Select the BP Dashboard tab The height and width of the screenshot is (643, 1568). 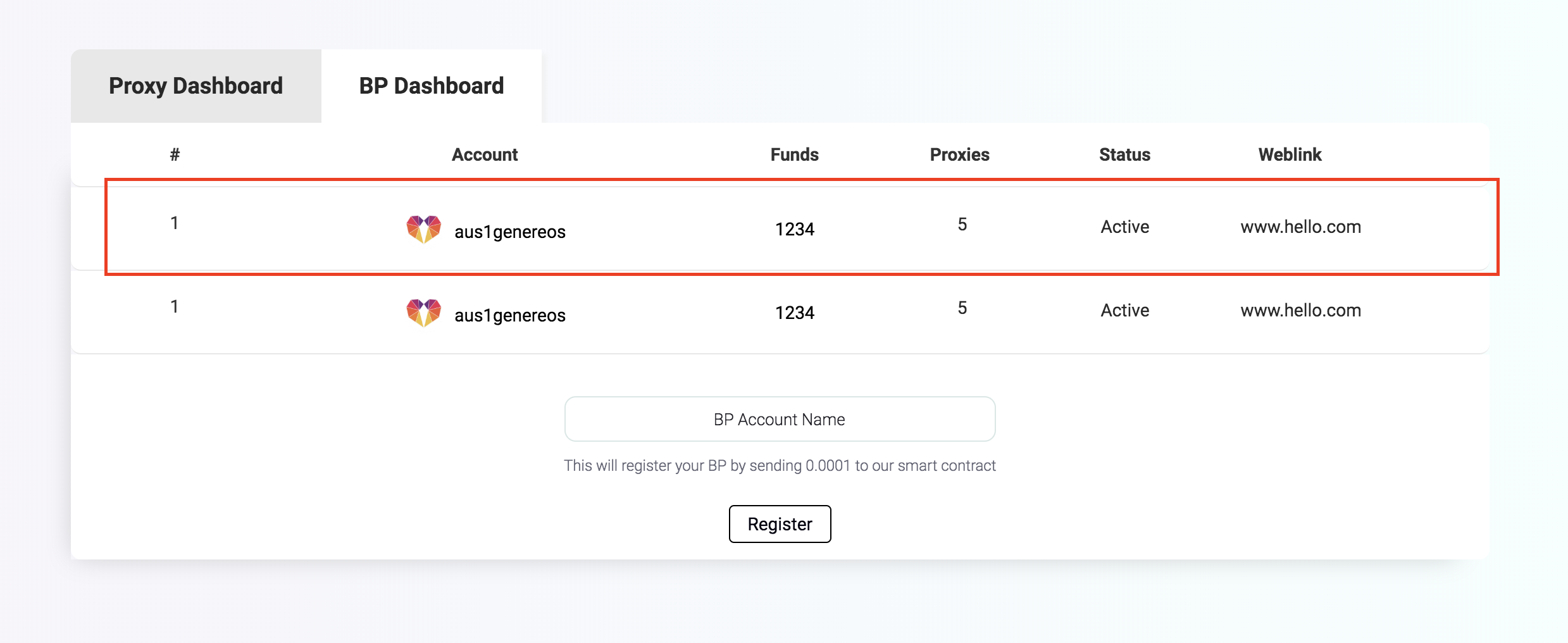click(x=432, y=86)
